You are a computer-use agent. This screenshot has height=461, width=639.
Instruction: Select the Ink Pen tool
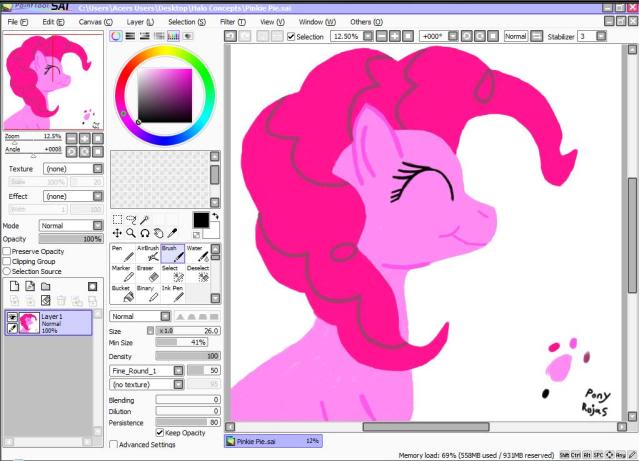(172, 293)
